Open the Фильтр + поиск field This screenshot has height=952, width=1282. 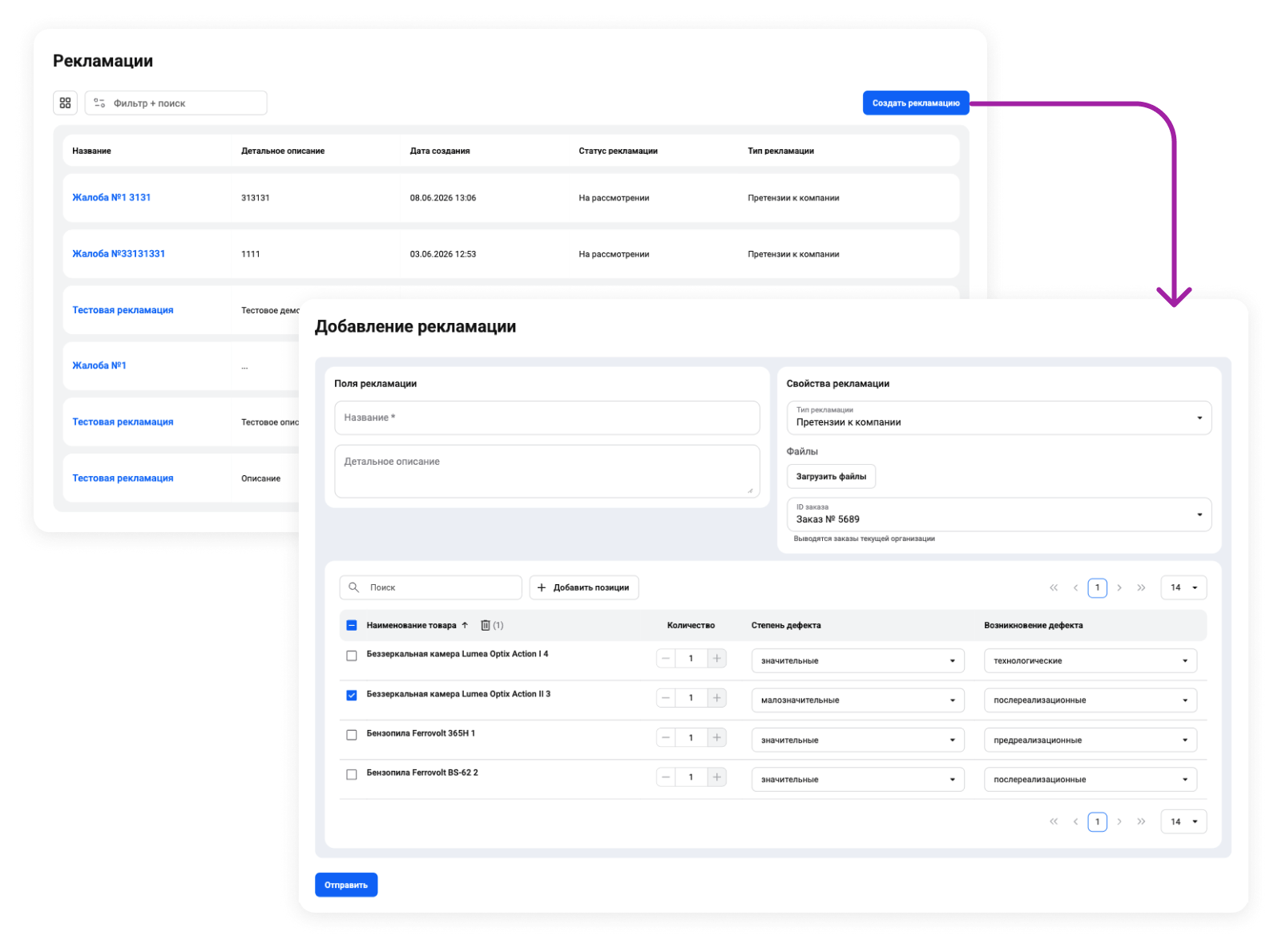pyautogui.click(x=175, y=103)
